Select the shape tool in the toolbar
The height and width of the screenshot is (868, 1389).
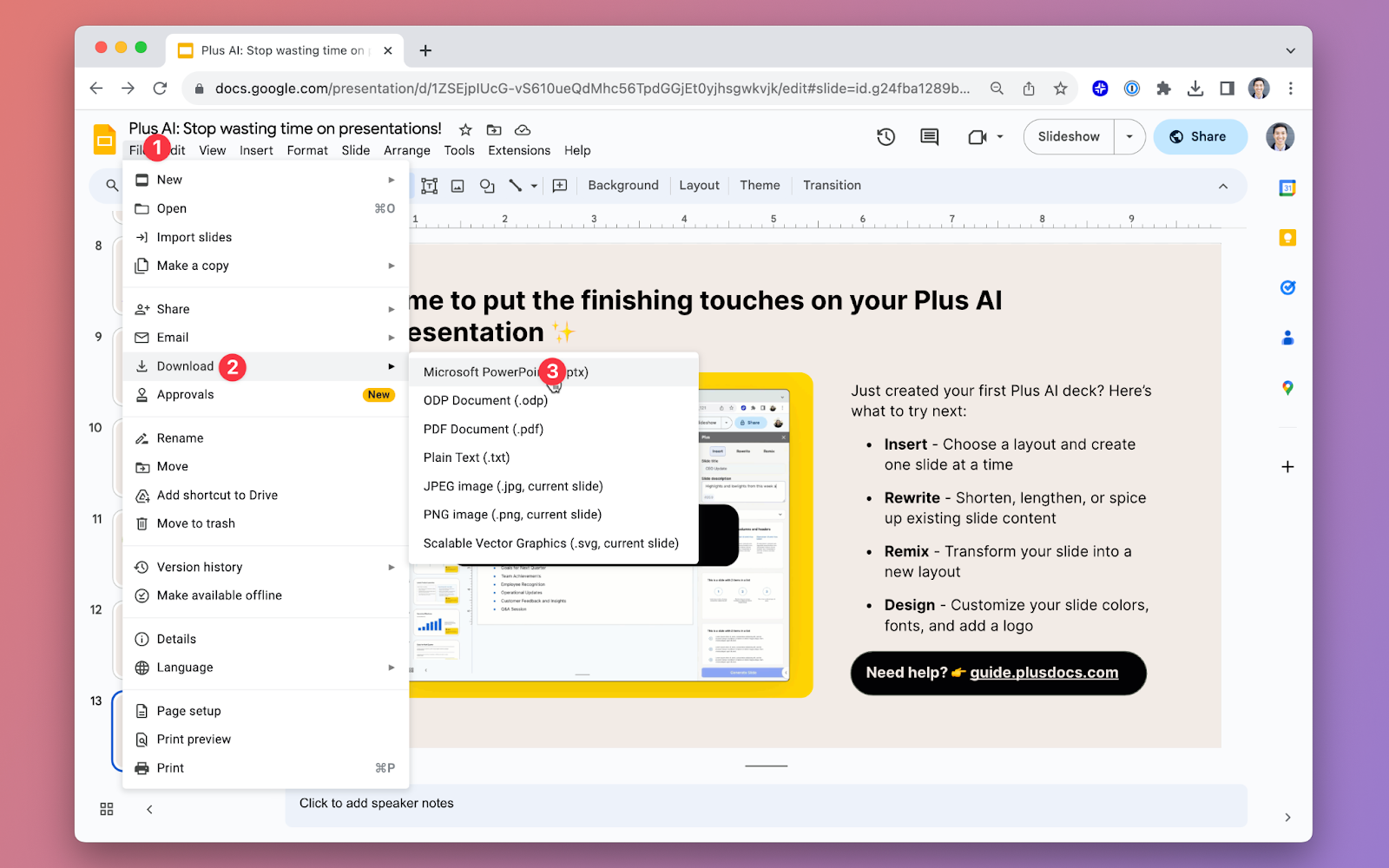(x=487, y=186)
